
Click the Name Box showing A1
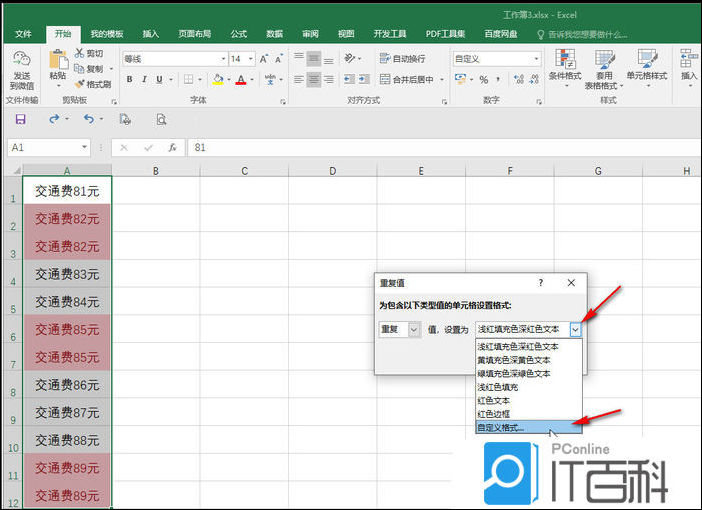(45, 147)
